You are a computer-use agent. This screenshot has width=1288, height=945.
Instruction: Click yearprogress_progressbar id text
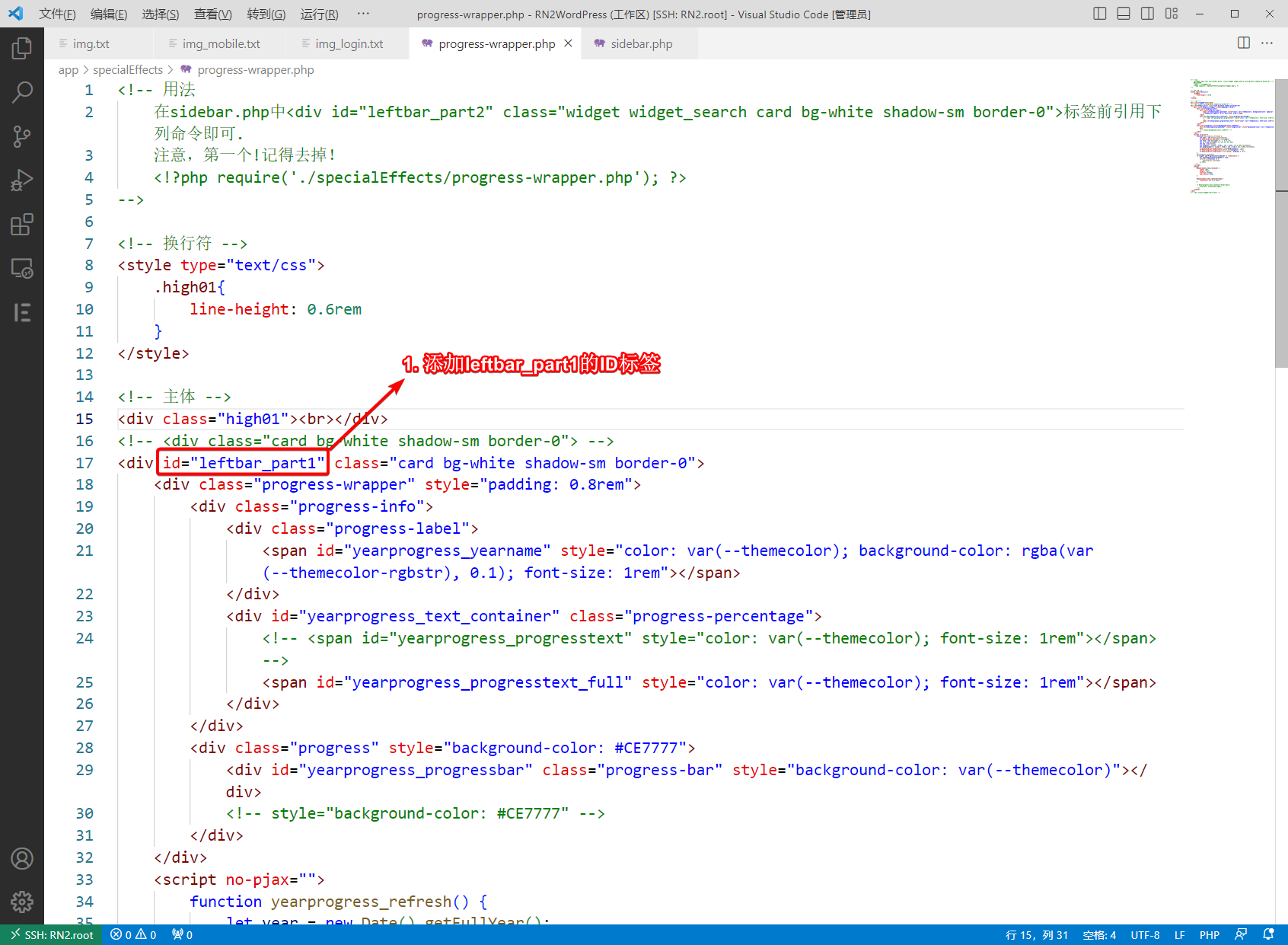tap(416, 770)
